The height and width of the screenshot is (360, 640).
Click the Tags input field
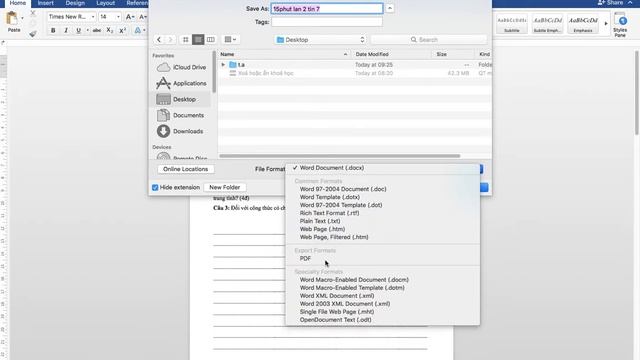pyautogui.click(x=327, y=22)
